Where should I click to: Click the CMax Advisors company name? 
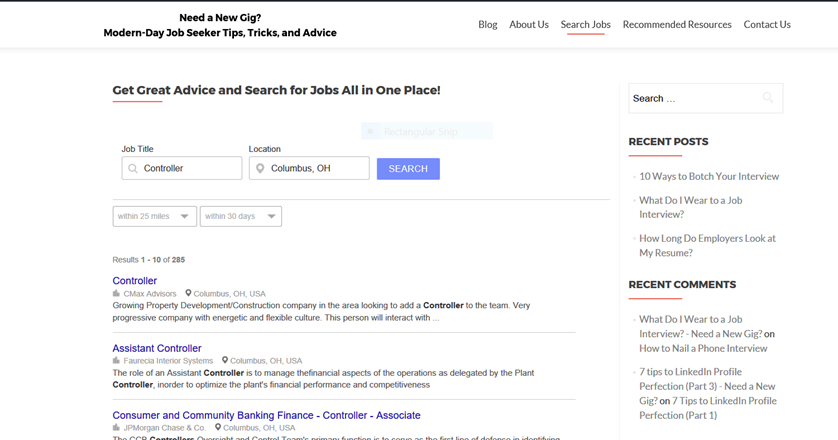click(x=150, y=294)
